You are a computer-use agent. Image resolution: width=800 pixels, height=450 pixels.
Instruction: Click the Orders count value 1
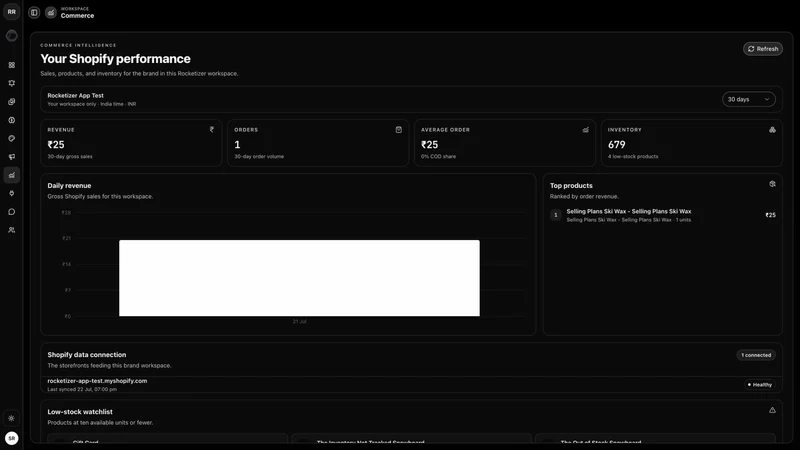pyautogui.click(x=237, y=145)
